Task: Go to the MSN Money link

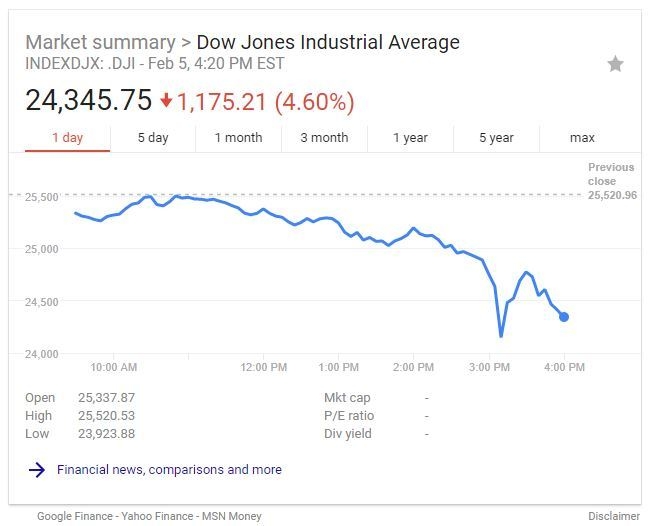Action: (233, 516)
